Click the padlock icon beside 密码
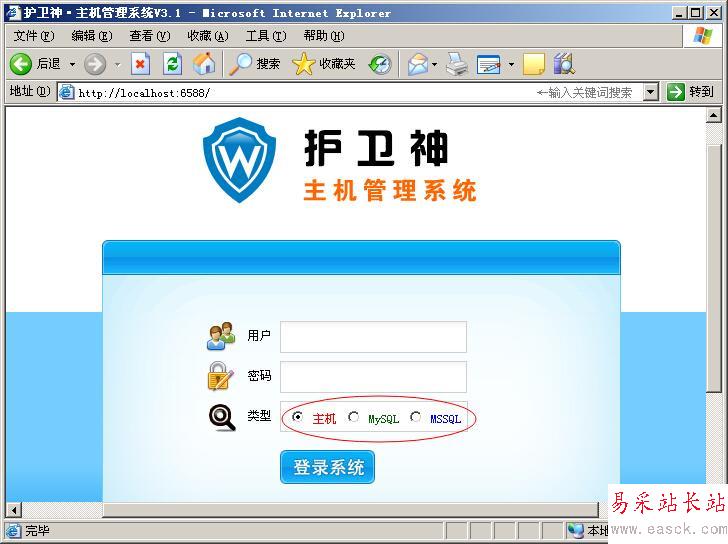 [220, 376]
